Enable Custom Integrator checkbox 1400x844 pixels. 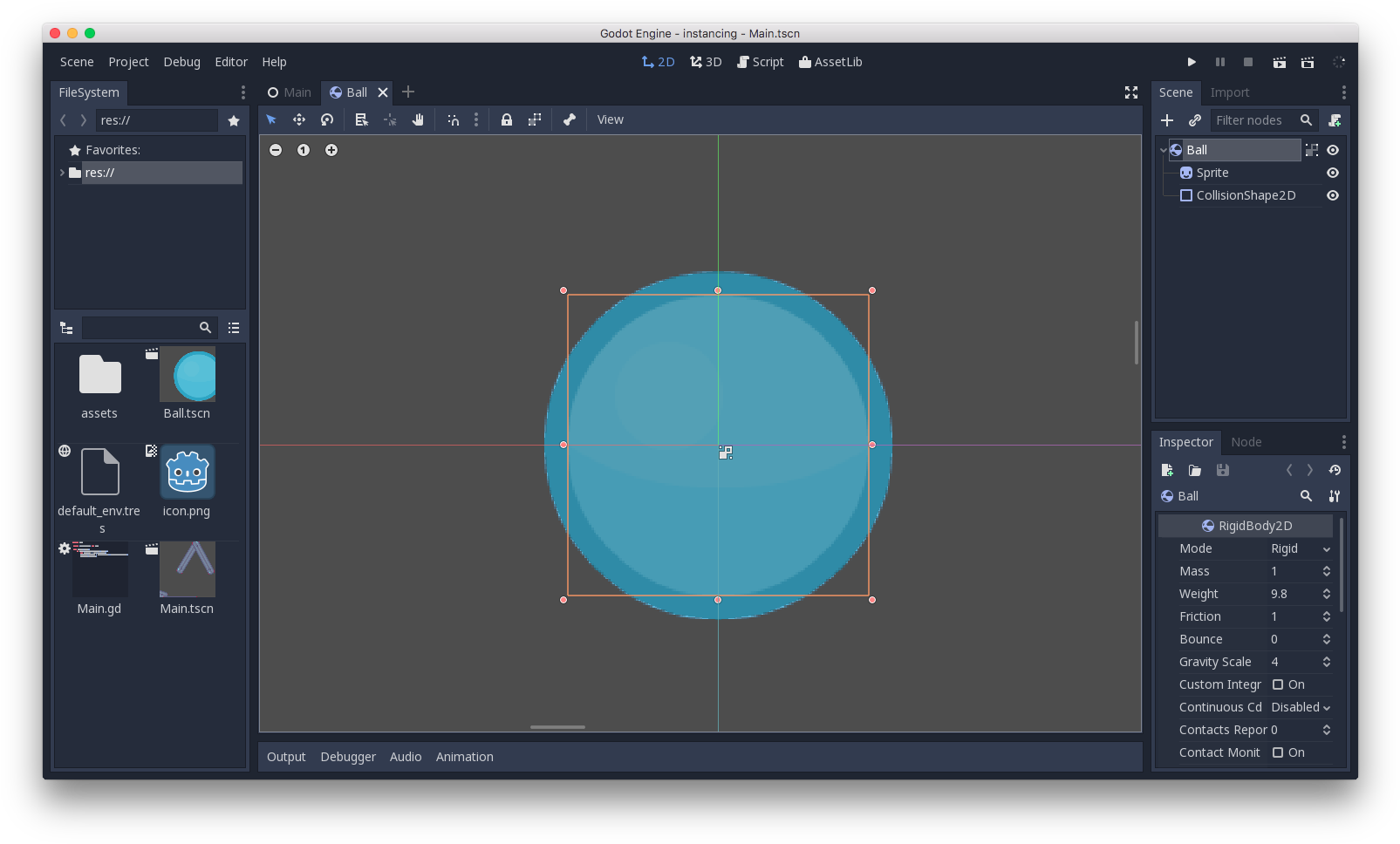coord(1278,684)
